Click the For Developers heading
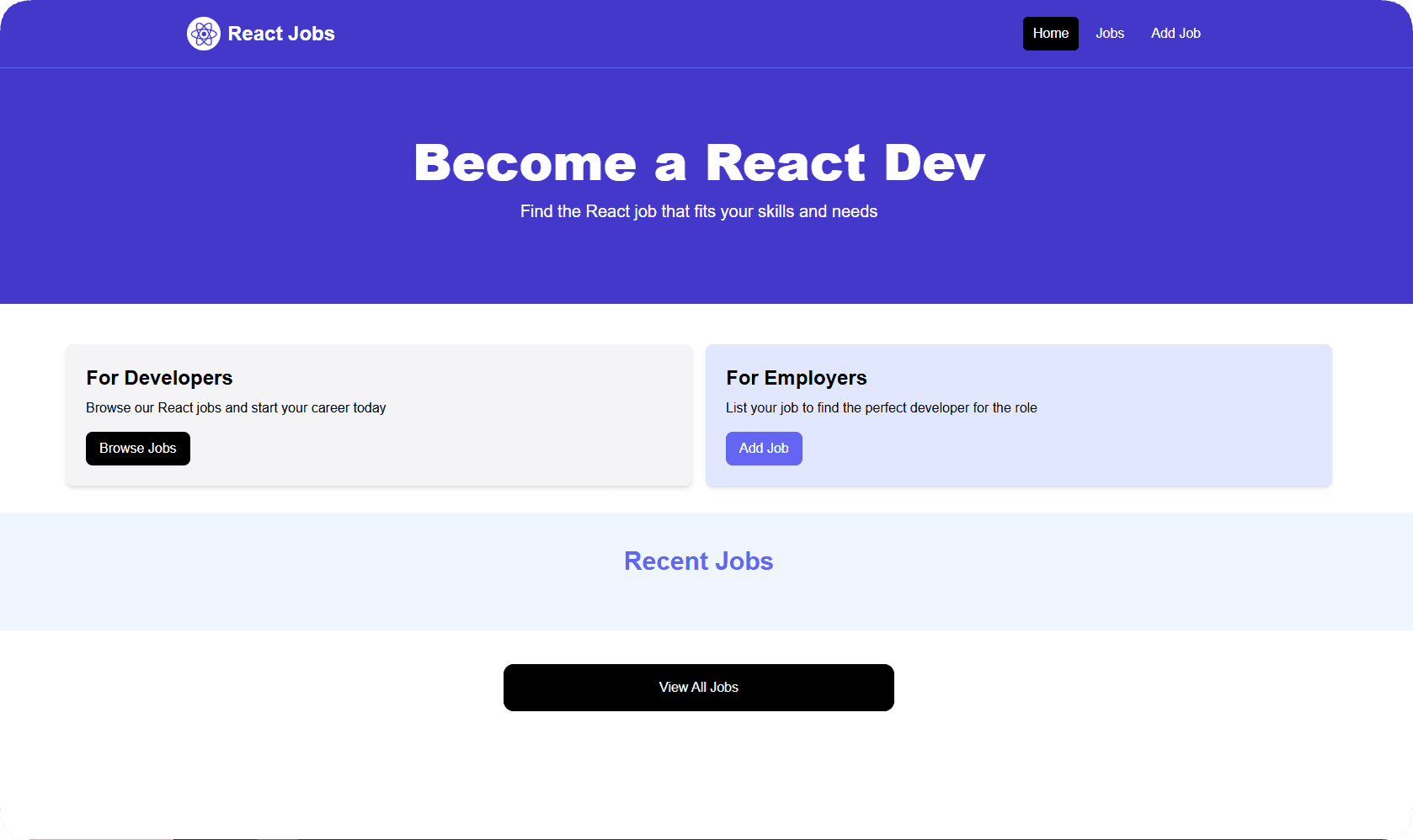The height and width of the screenshot is (840, 1413). 159,378
